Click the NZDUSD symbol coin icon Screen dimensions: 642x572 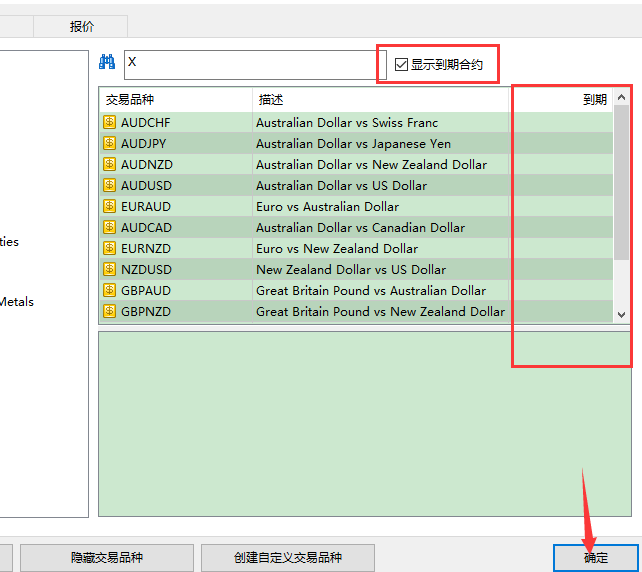click(x=109, y=270)
